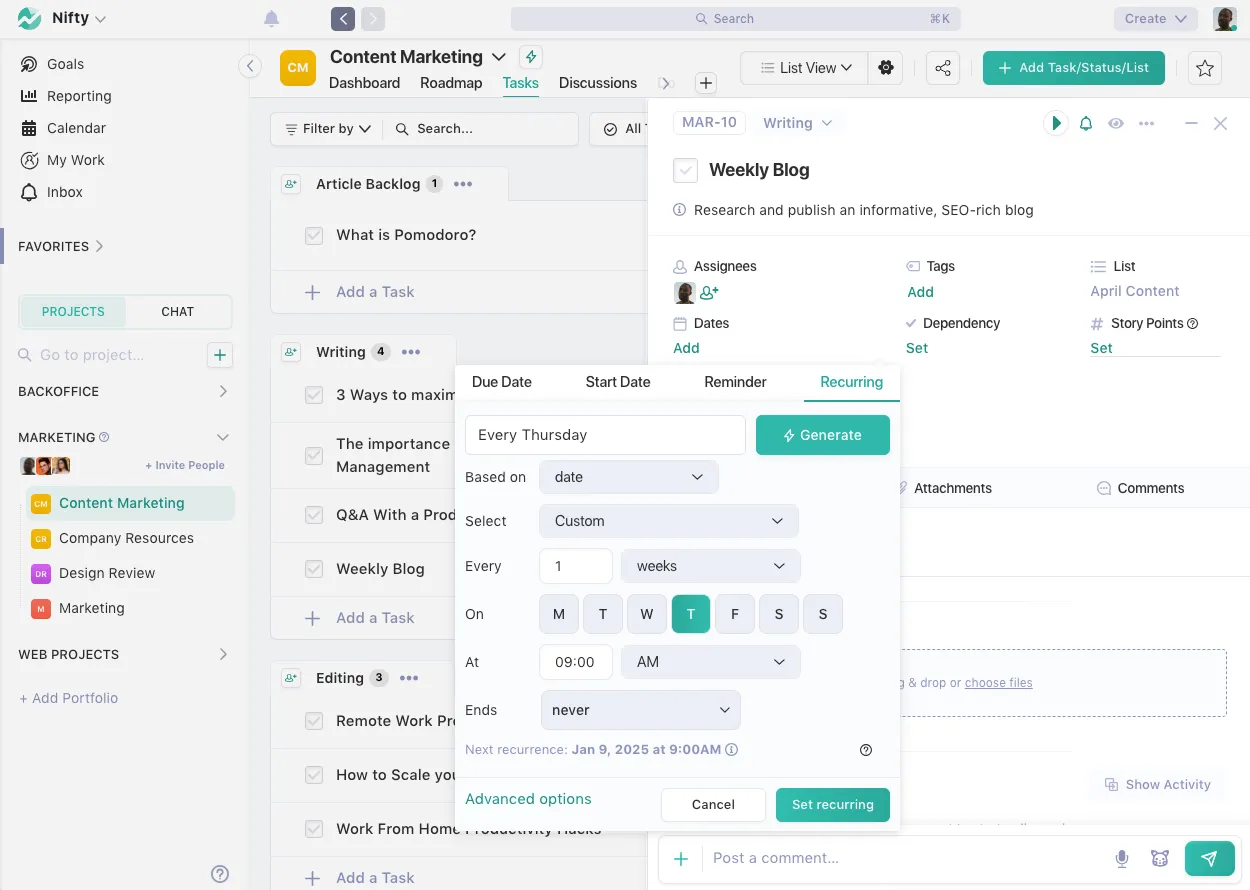This screenshot has height=890, width=1250.
Task: Open the 'Based on' date dropdown
Action: tap(628, 477)
